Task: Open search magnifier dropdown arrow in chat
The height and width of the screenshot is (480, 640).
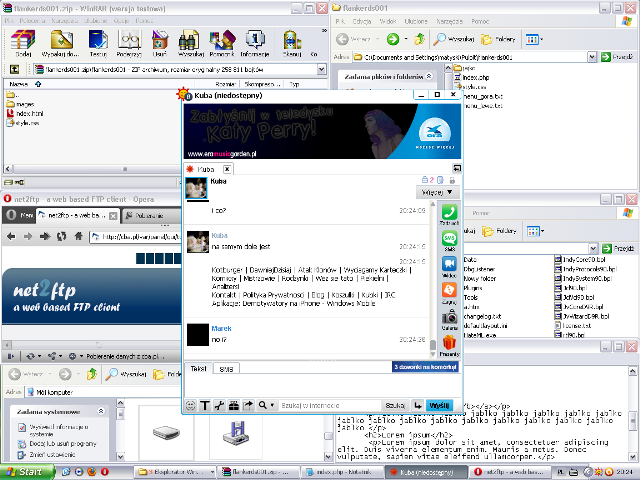Action: click(272, 405)
